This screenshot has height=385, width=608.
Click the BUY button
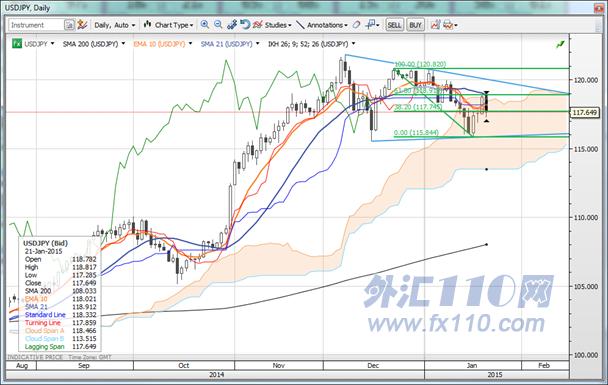pos(415,25)
